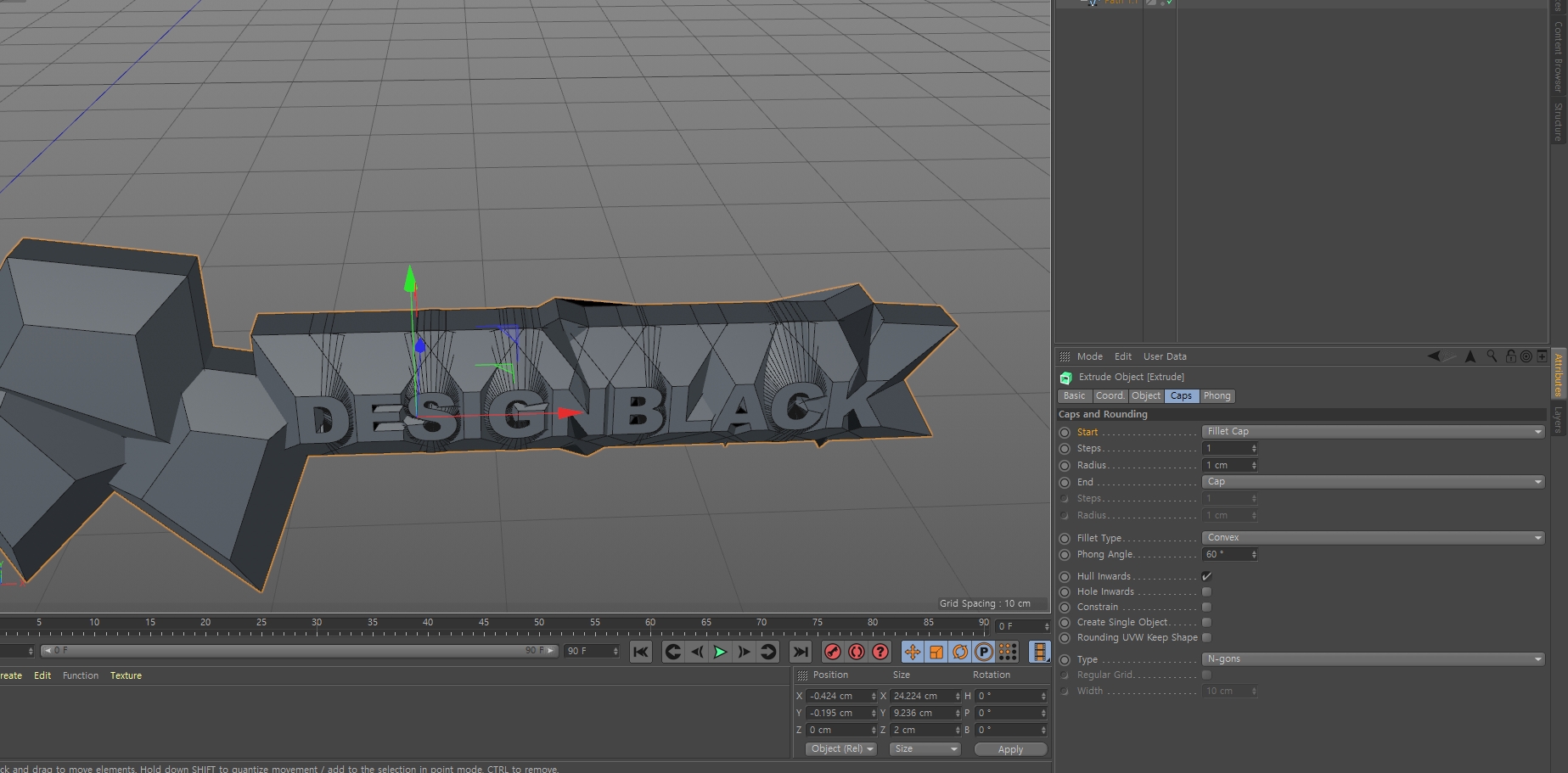Click the Position X -0.424 cm field

841,697
